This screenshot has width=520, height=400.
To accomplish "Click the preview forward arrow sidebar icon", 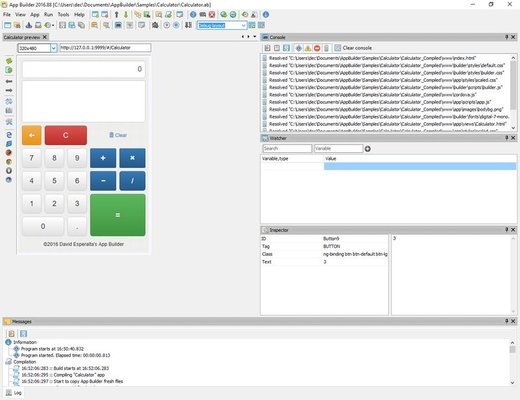I will [x=9, y=90].
